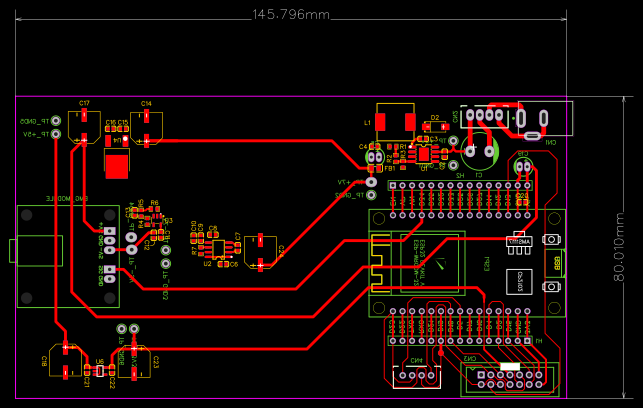Select the L1 inductor footprint
This screenshot has height=408, width=643.
point(395,122)
